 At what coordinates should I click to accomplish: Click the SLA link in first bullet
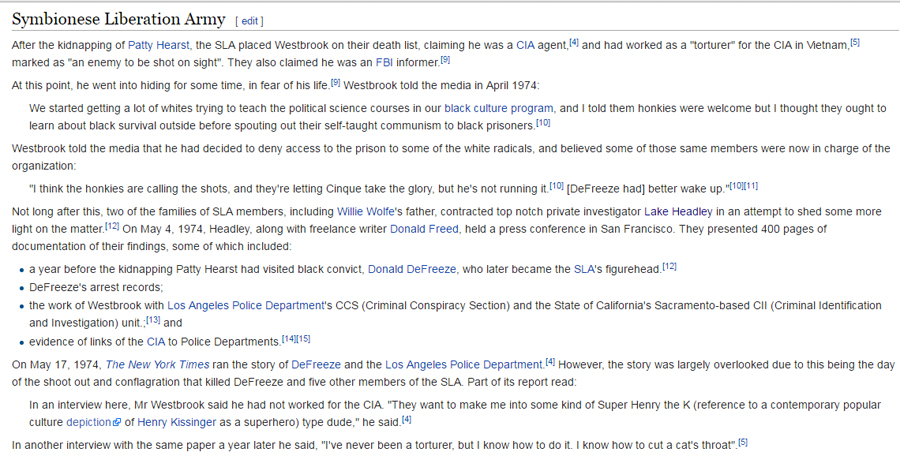tap(585, 270)
